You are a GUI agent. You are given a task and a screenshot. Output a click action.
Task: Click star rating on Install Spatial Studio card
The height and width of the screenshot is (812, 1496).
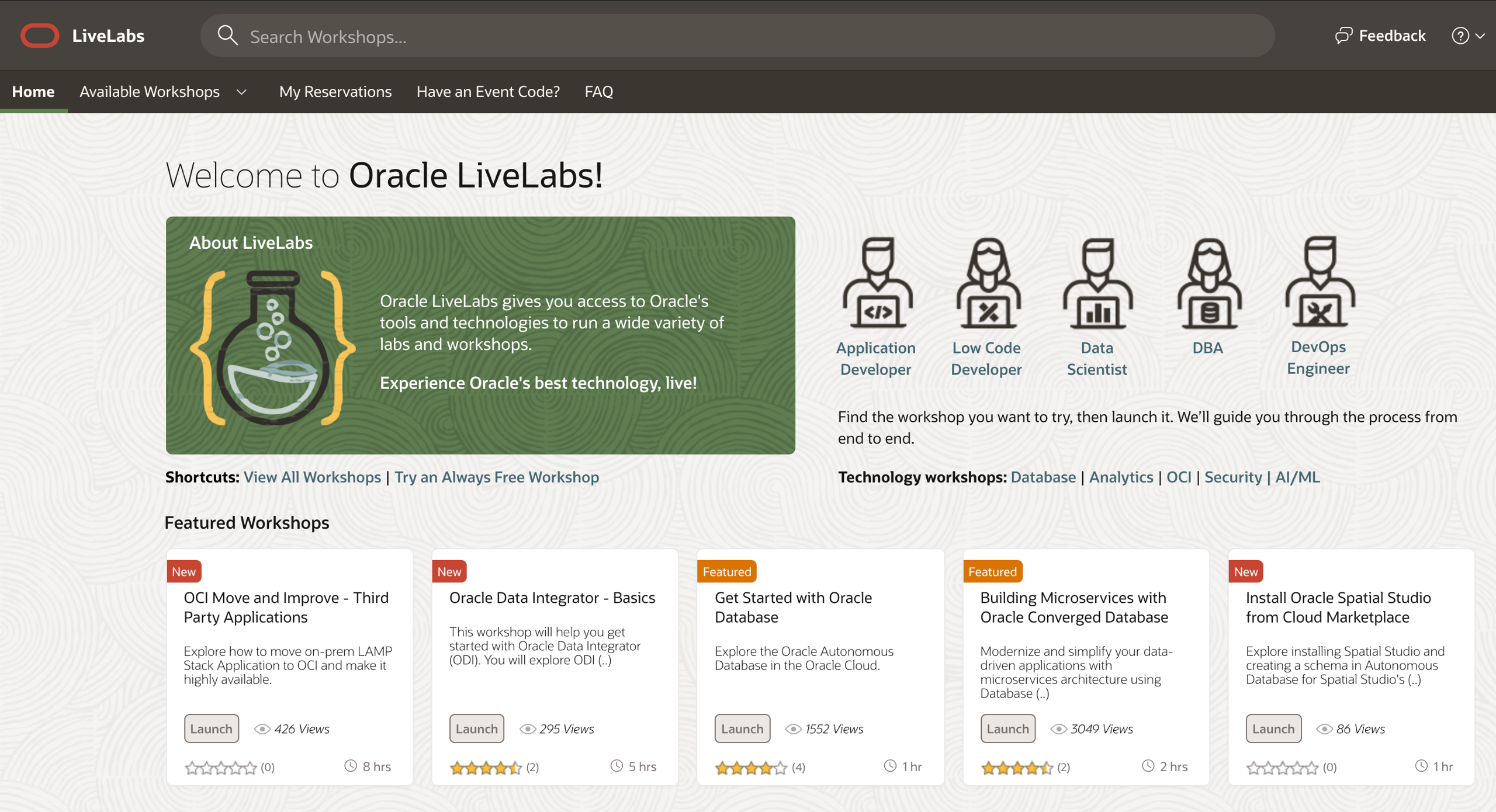1282,768
